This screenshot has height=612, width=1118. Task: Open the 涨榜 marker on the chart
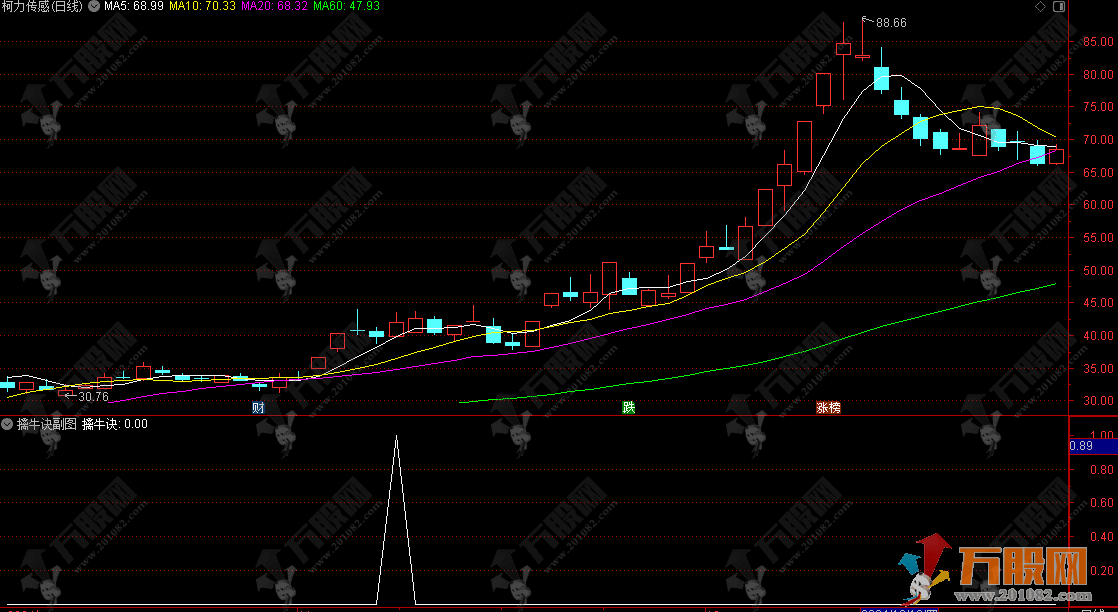point(829,408)
